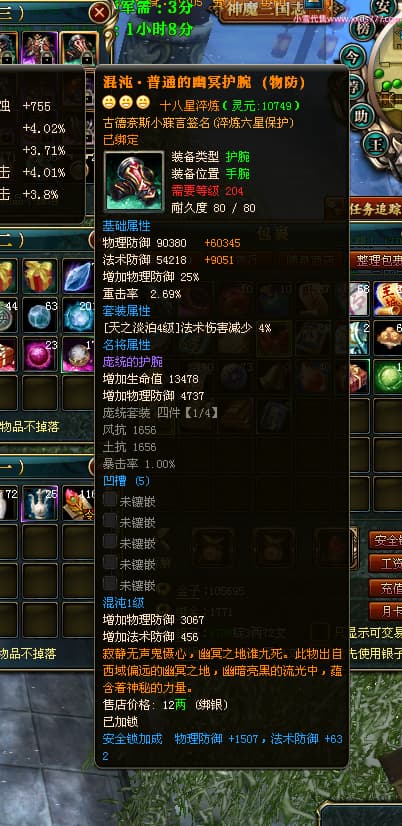Image resolution: width=402 pixels, height=826 pixels.
Task: Select the green cabbage item in bag
Action: tap(388, 377)
